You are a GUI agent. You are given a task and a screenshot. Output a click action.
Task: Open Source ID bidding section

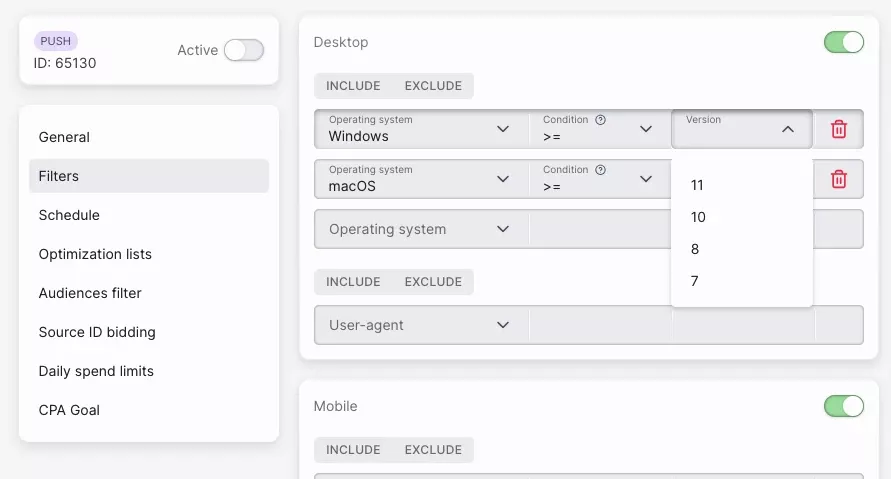point(149,332)
